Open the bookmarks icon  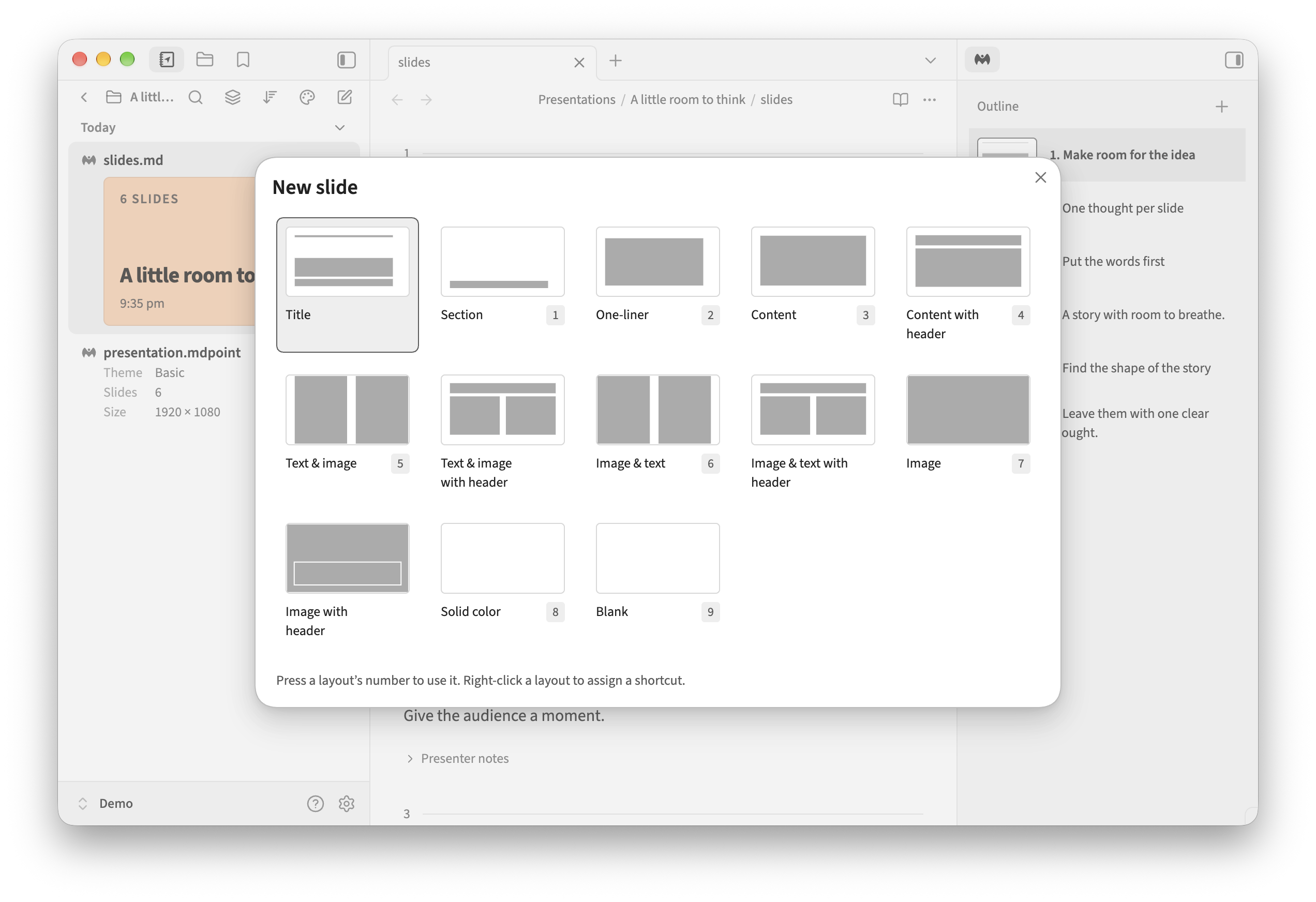click(x=243, y=59)
